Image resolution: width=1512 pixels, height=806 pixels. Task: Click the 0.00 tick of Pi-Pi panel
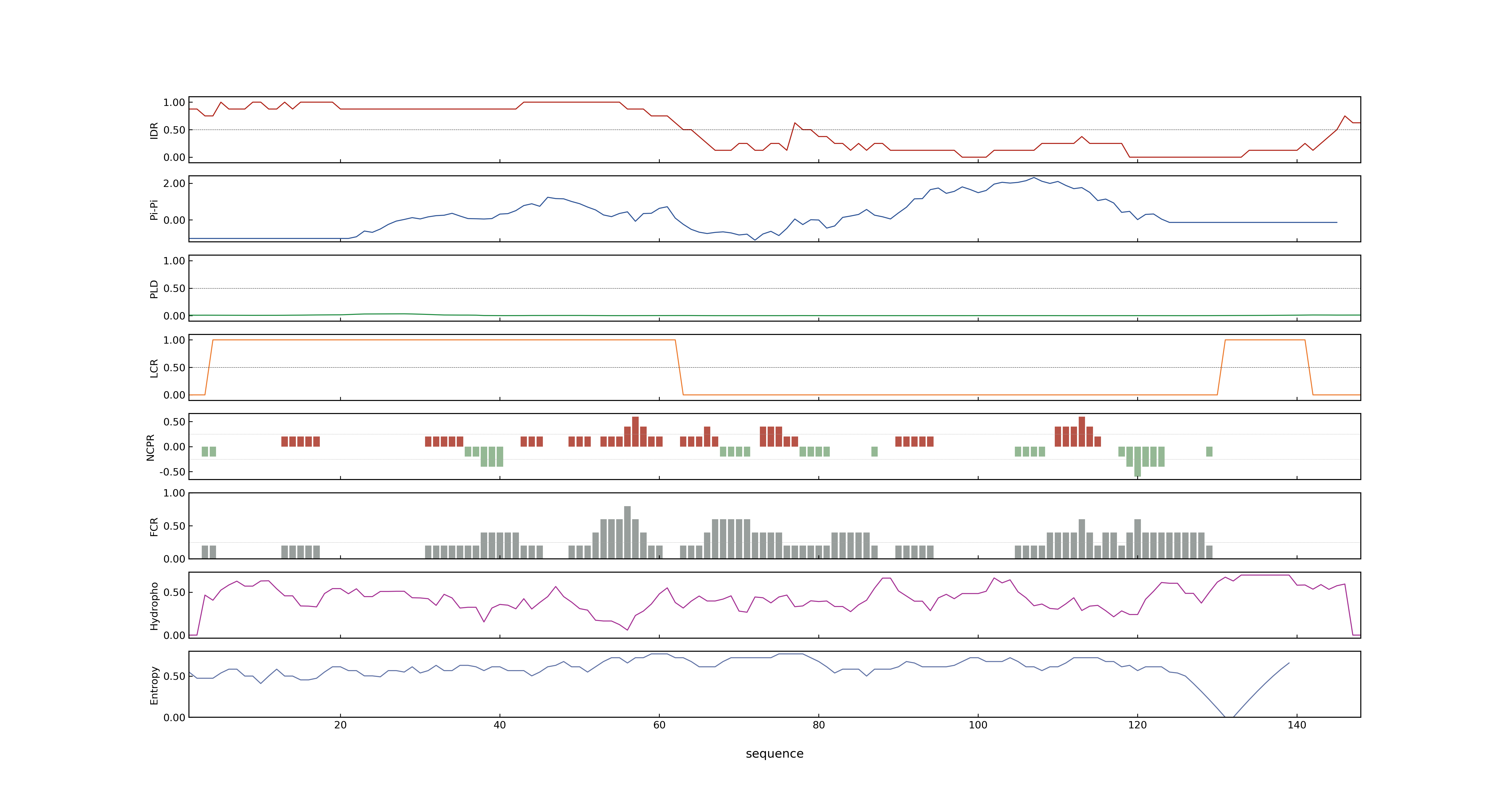click(x=174, y=221)
